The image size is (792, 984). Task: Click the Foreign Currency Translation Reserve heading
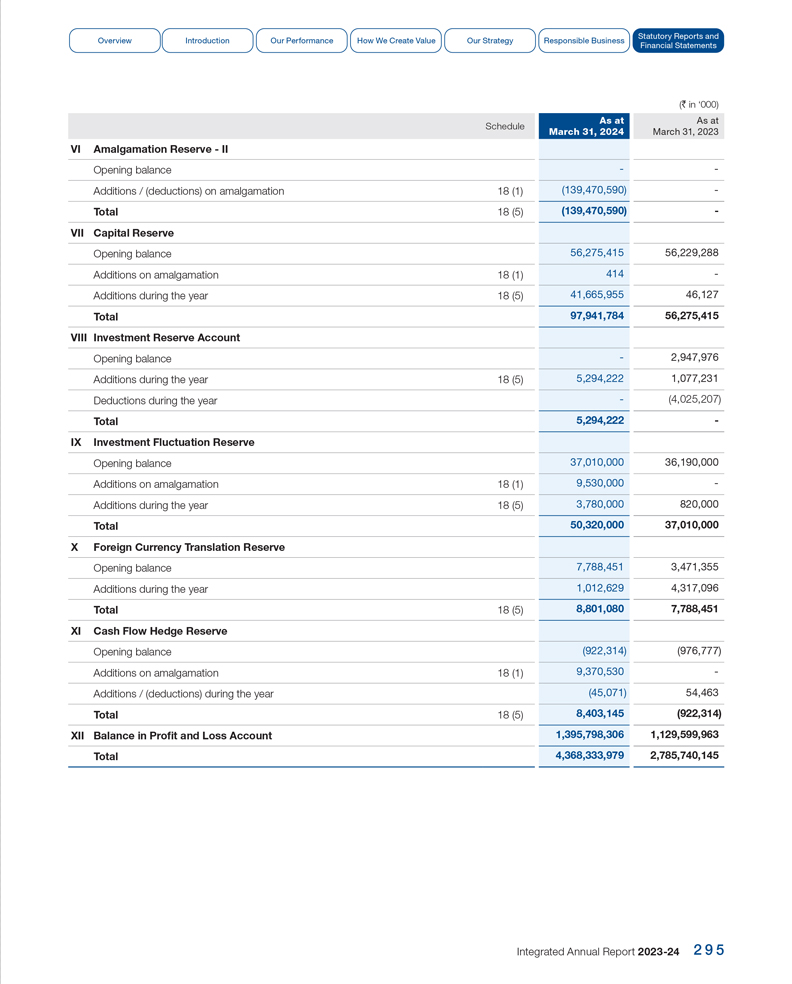click(x=188, y=547)
